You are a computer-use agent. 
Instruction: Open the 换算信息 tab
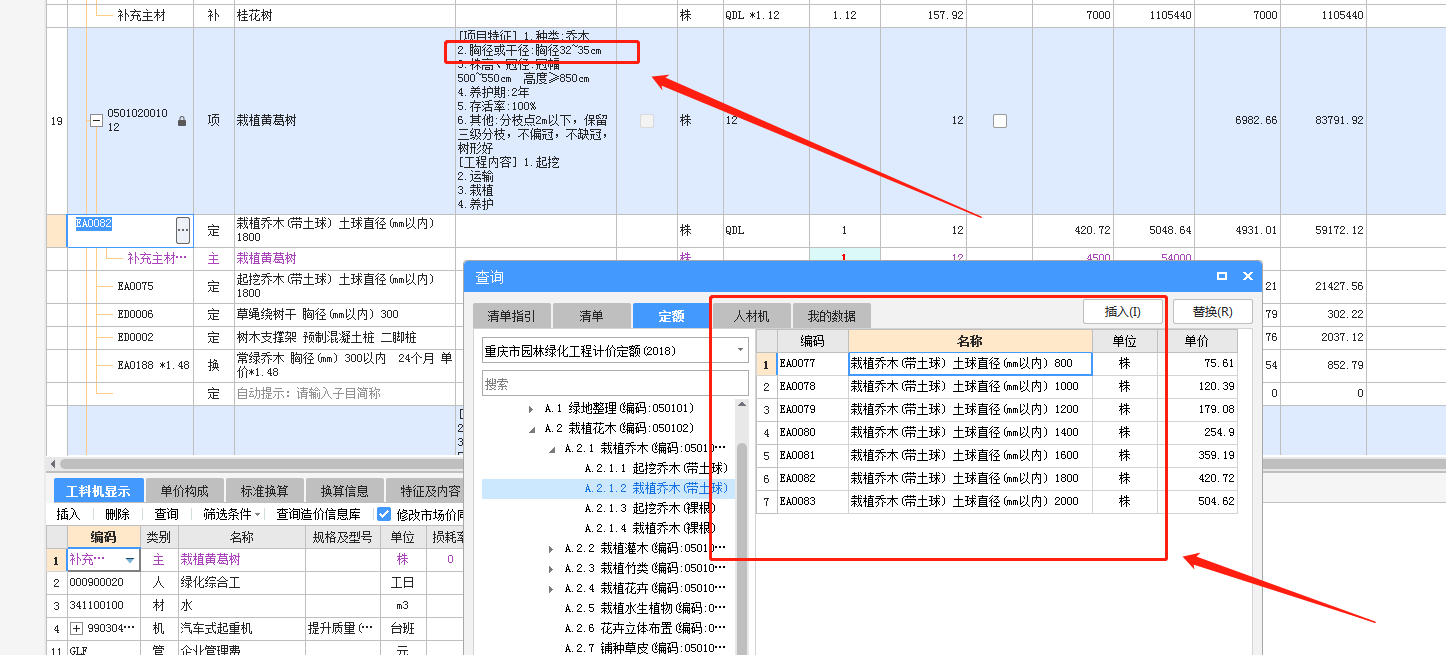pos(344,491)
